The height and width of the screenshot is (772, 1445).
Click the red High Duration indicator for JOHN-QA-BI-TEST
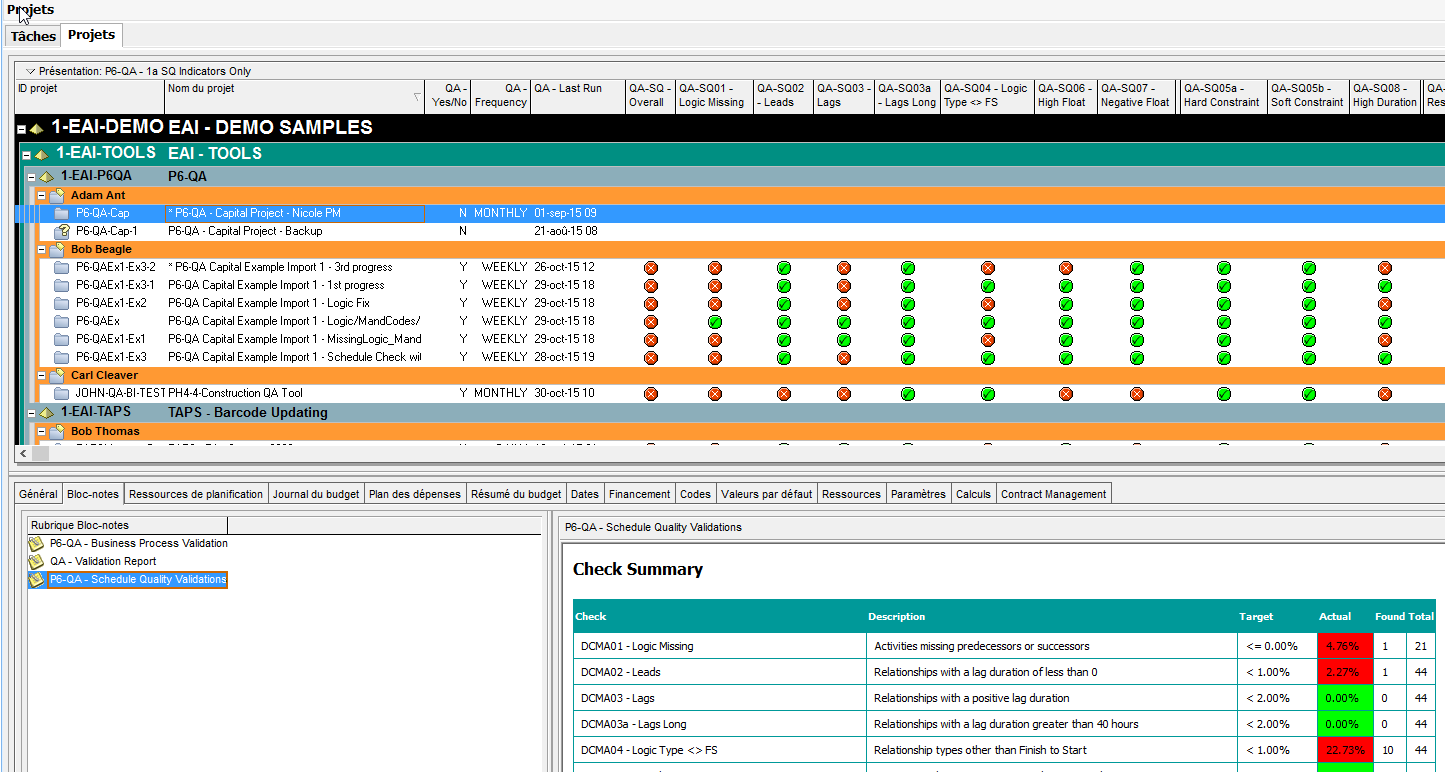click(1385, 394)
